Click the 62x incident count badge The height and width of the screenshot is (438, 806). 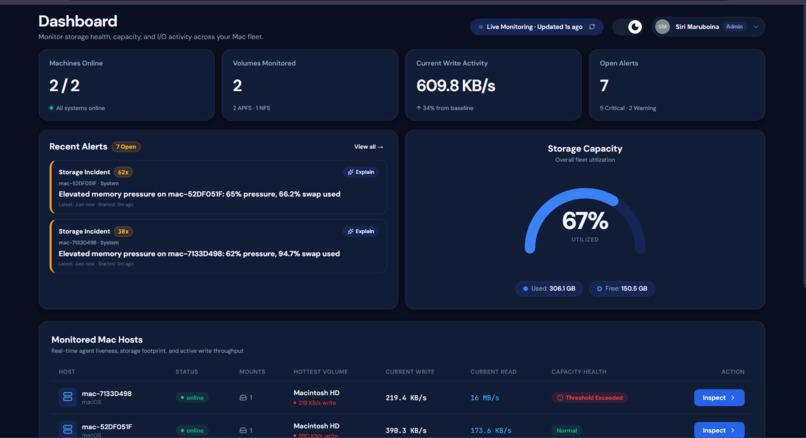click(x=123, y=172)
